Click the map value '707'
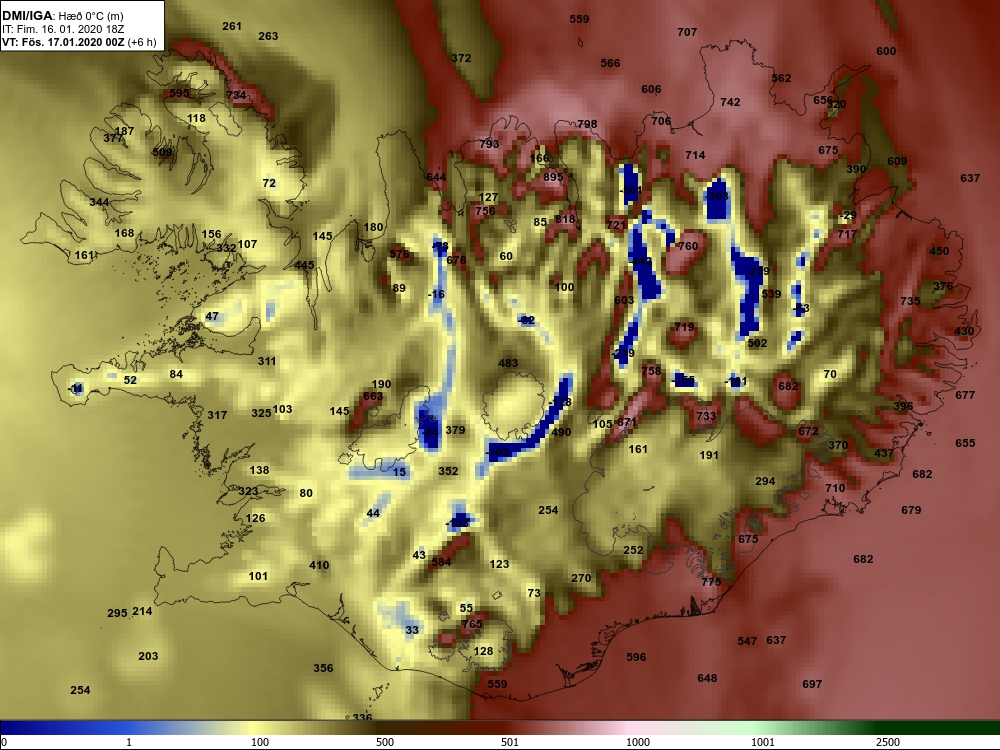 [687, 32]
